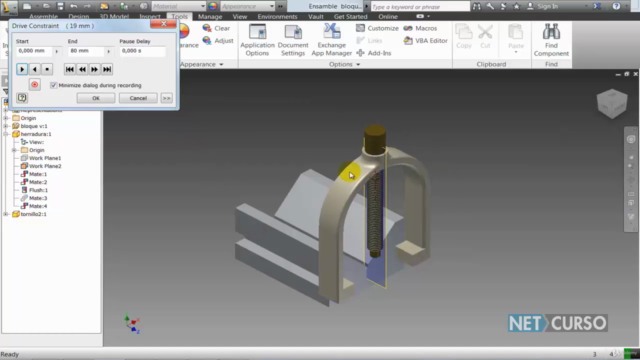This screenshot has width=640, height=360.
Task: Click the End value field
Action: [x=86, y=51]
